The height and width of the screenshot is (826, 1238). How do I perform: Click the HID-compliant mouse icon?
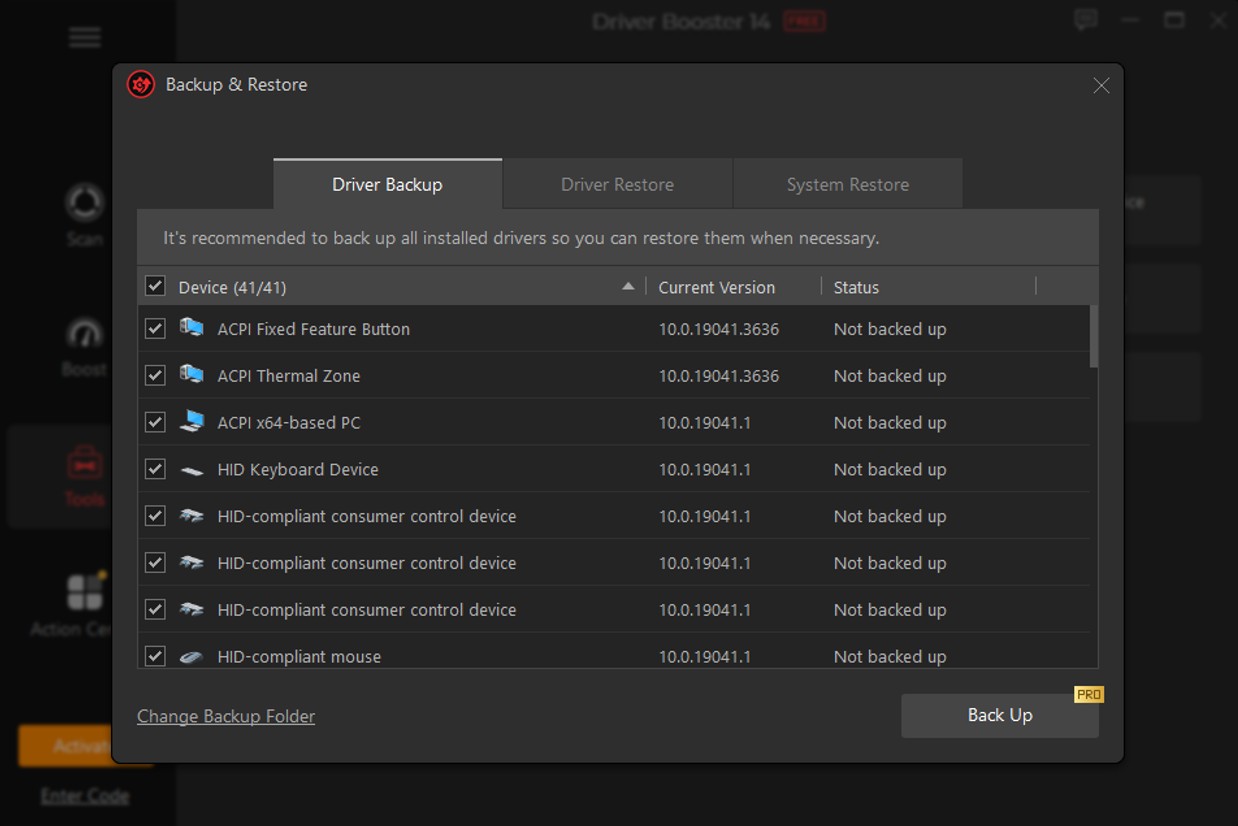pos(191,657)
